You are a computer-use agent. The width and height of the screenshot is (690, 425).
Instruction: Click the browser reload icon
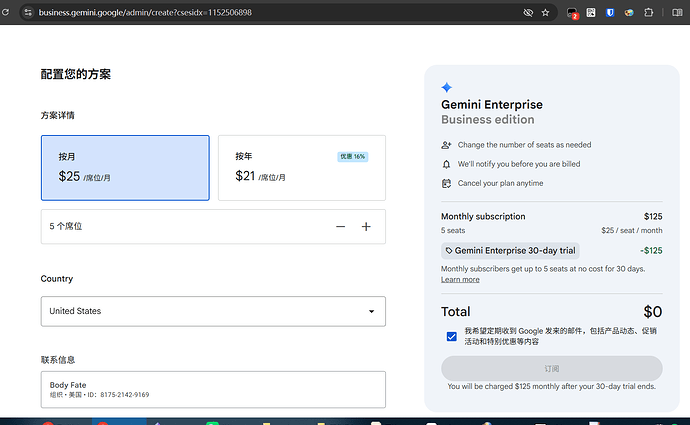click(x=5, y=12)
